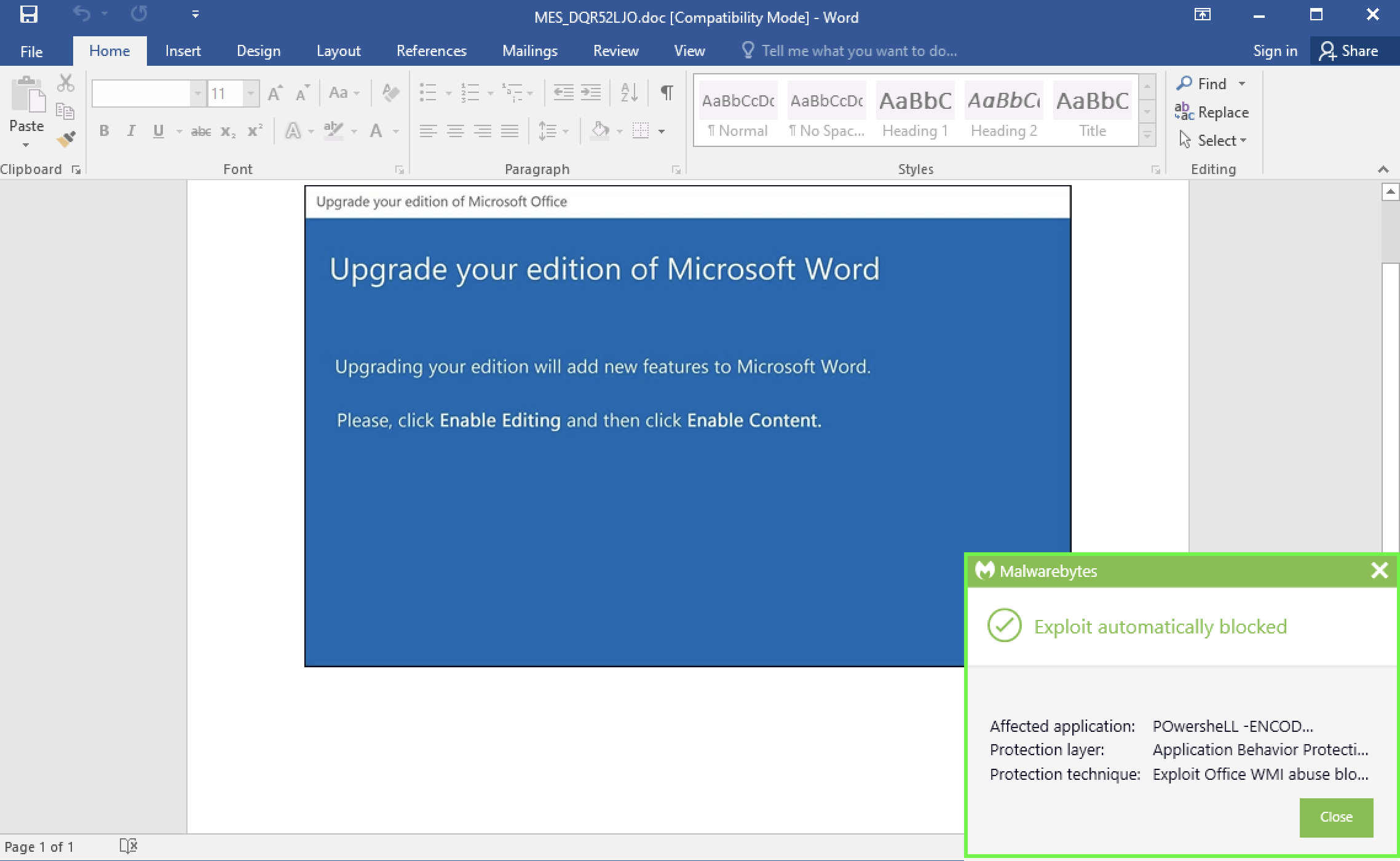Switch to the Insert tab

[183, 51]
